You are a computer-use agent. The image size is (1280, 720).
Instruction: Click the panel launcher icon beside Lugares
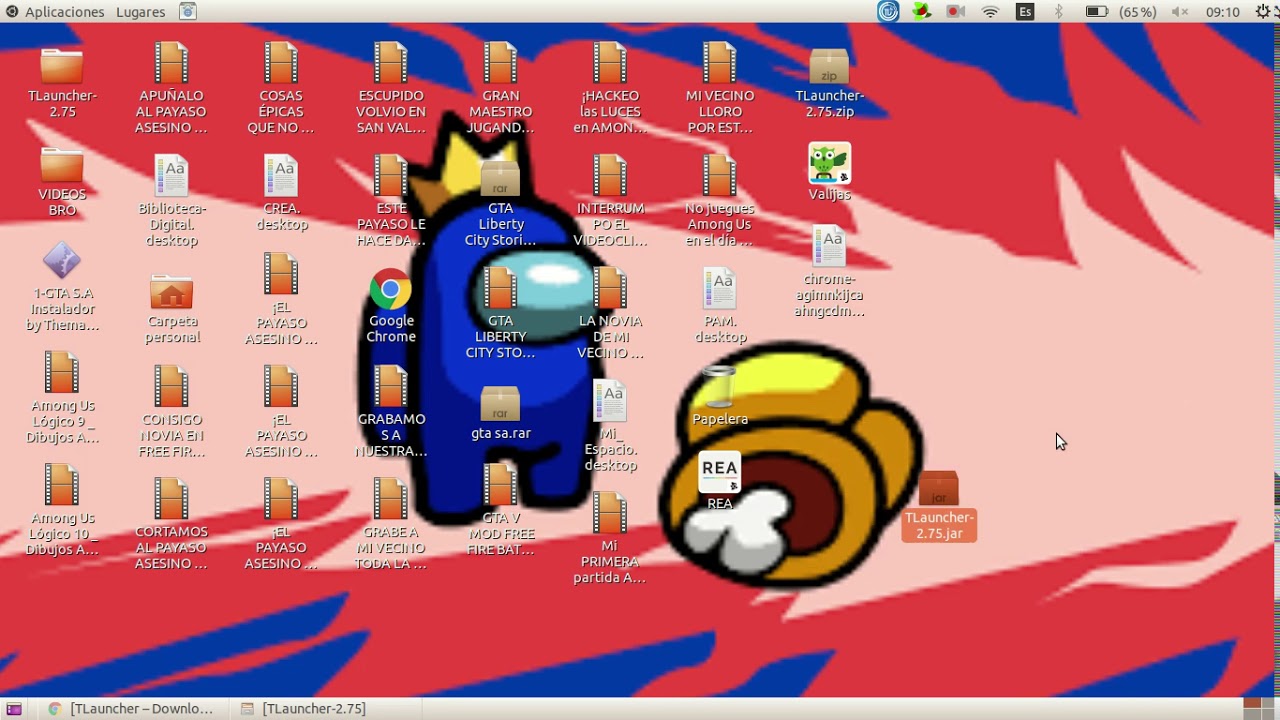click(188, 12)
